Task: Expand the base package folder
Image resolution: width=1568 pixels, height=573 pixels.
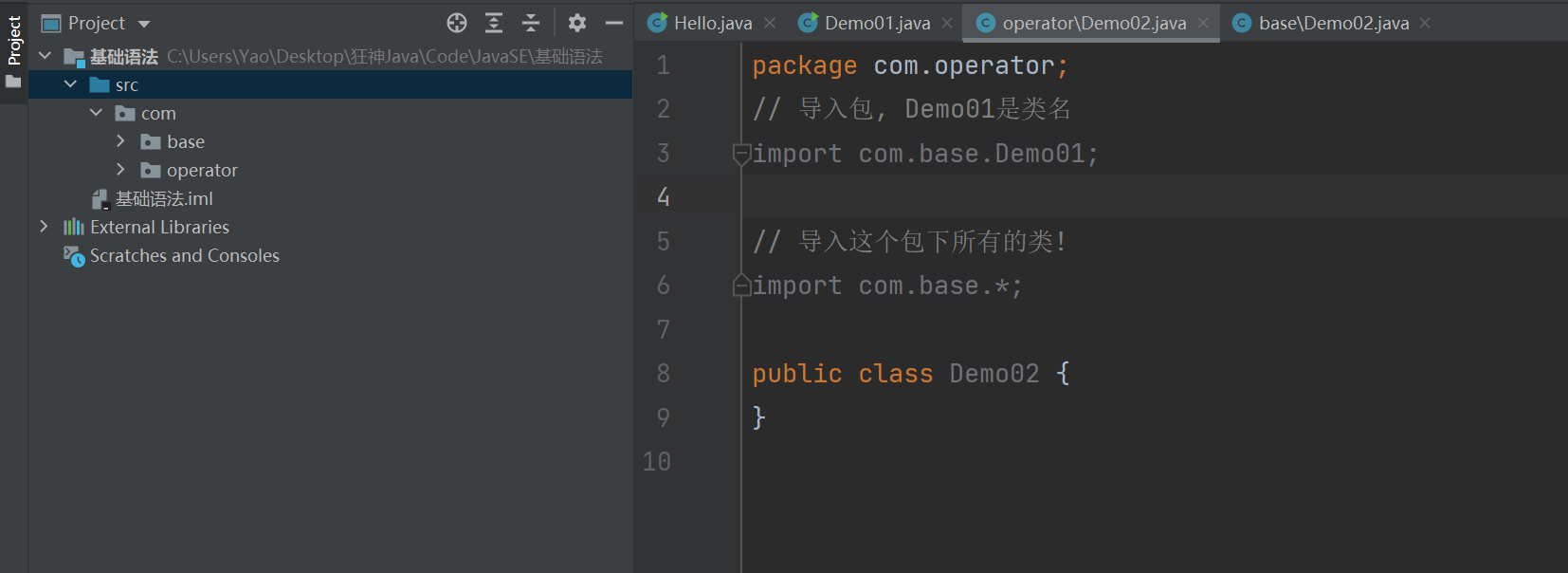Action: click(x=120, y=141)
